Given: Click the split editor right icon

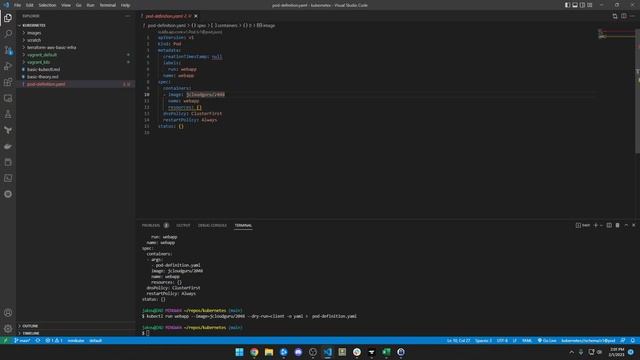Looking at the screenshot, I should [624, 16].
